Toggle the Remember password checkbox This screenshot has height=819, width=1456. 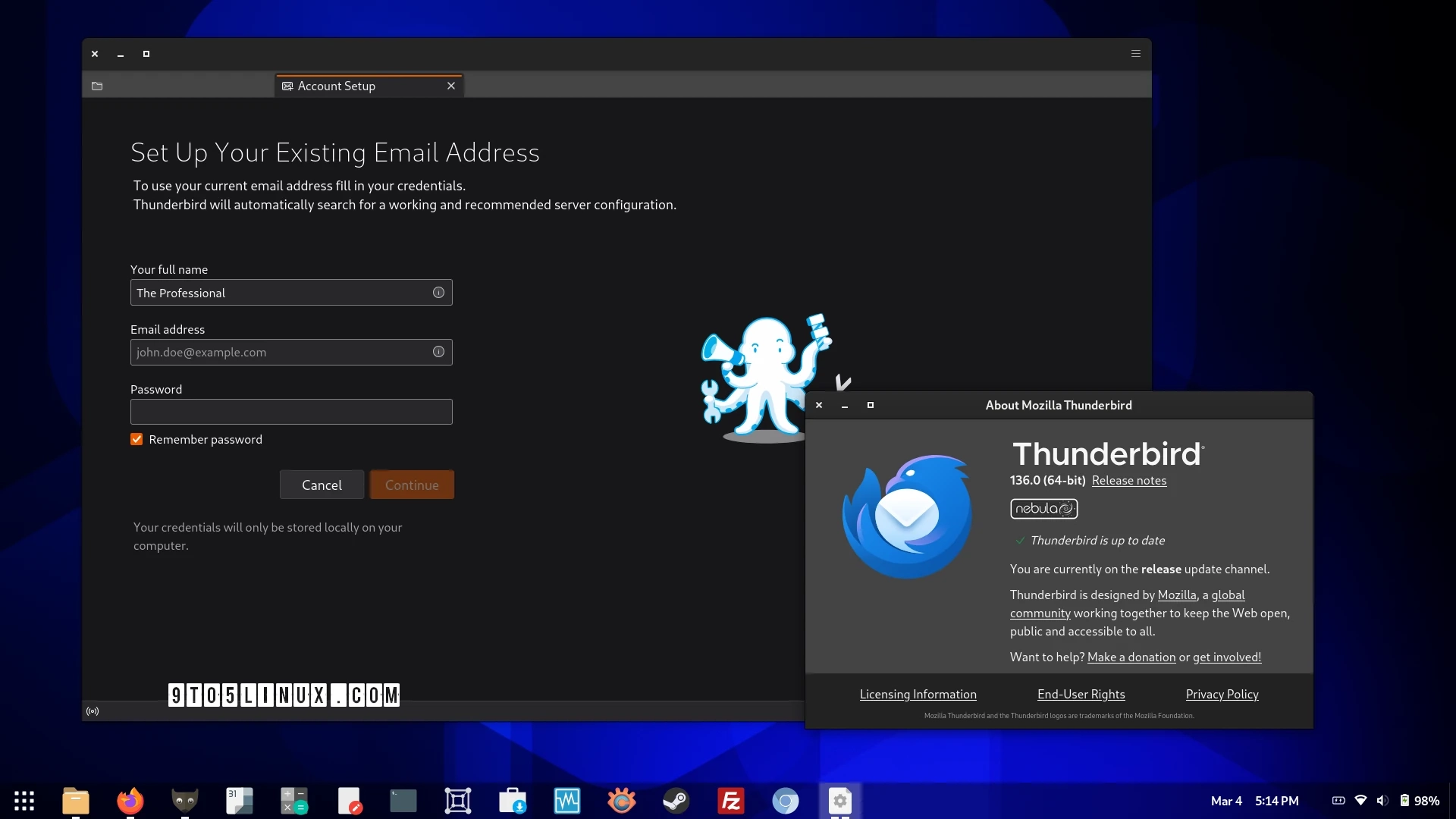tap(137, 439)
